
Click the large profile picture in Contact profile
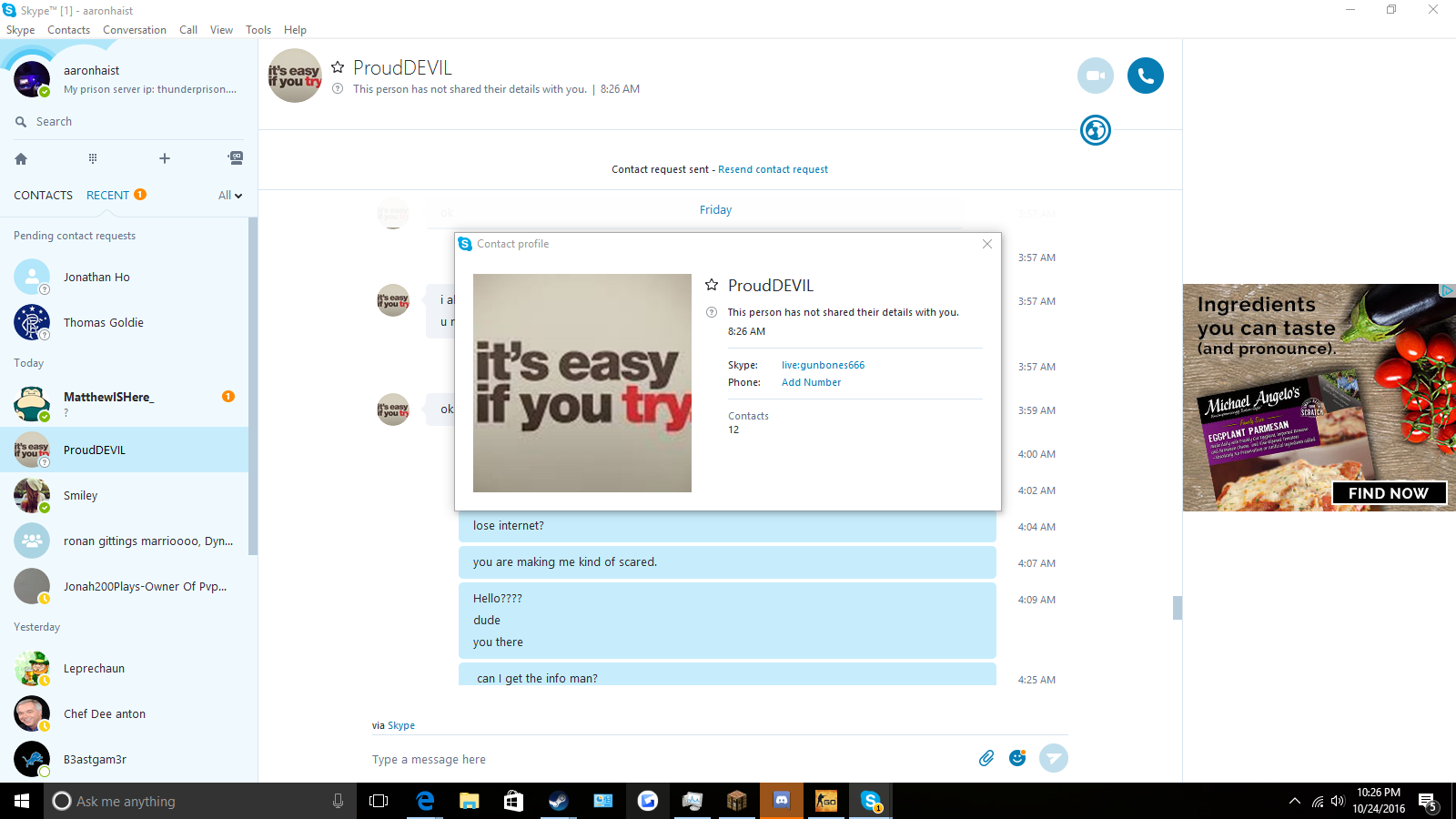tap(582, 383)
